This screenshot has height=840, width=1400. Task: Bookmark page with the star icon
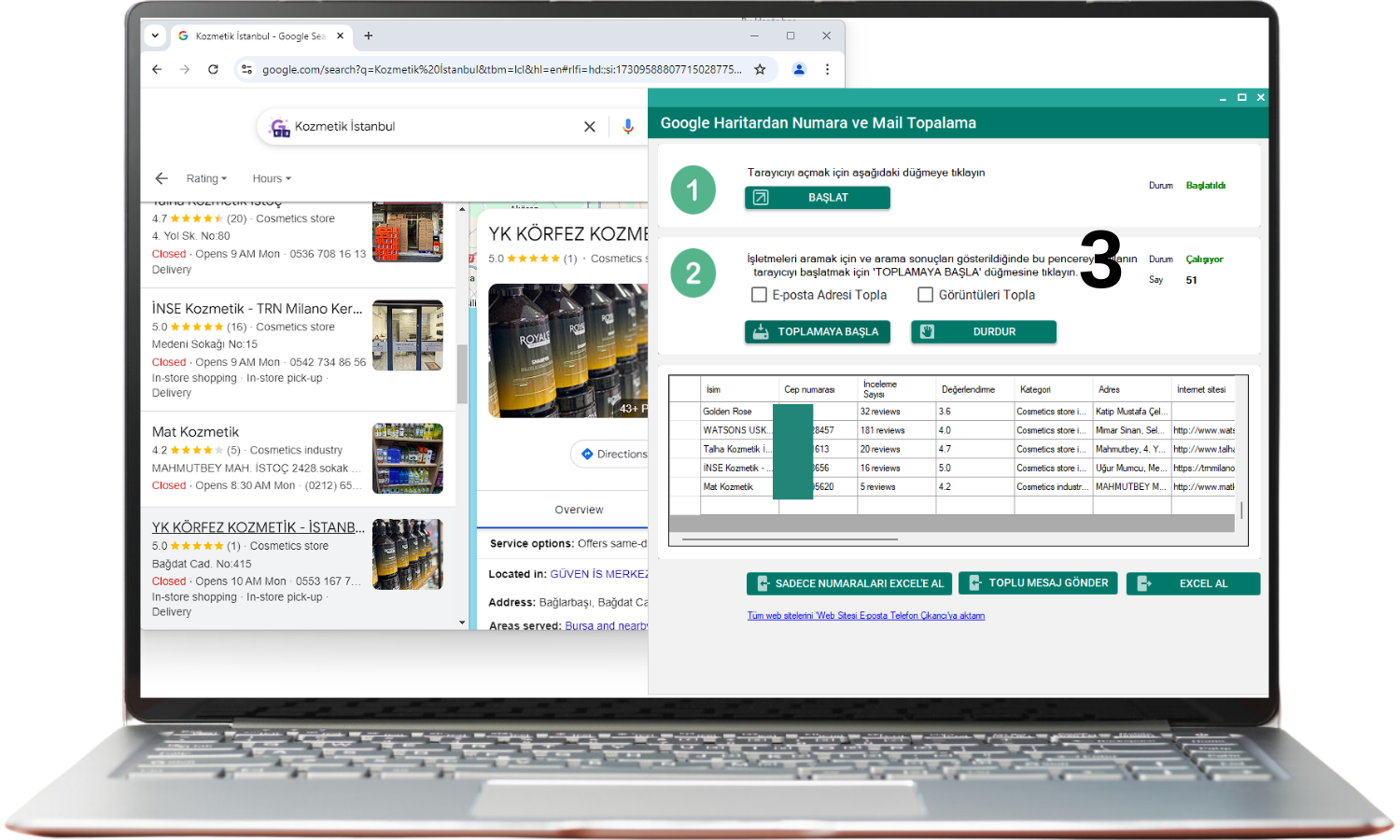coord(760,69)
